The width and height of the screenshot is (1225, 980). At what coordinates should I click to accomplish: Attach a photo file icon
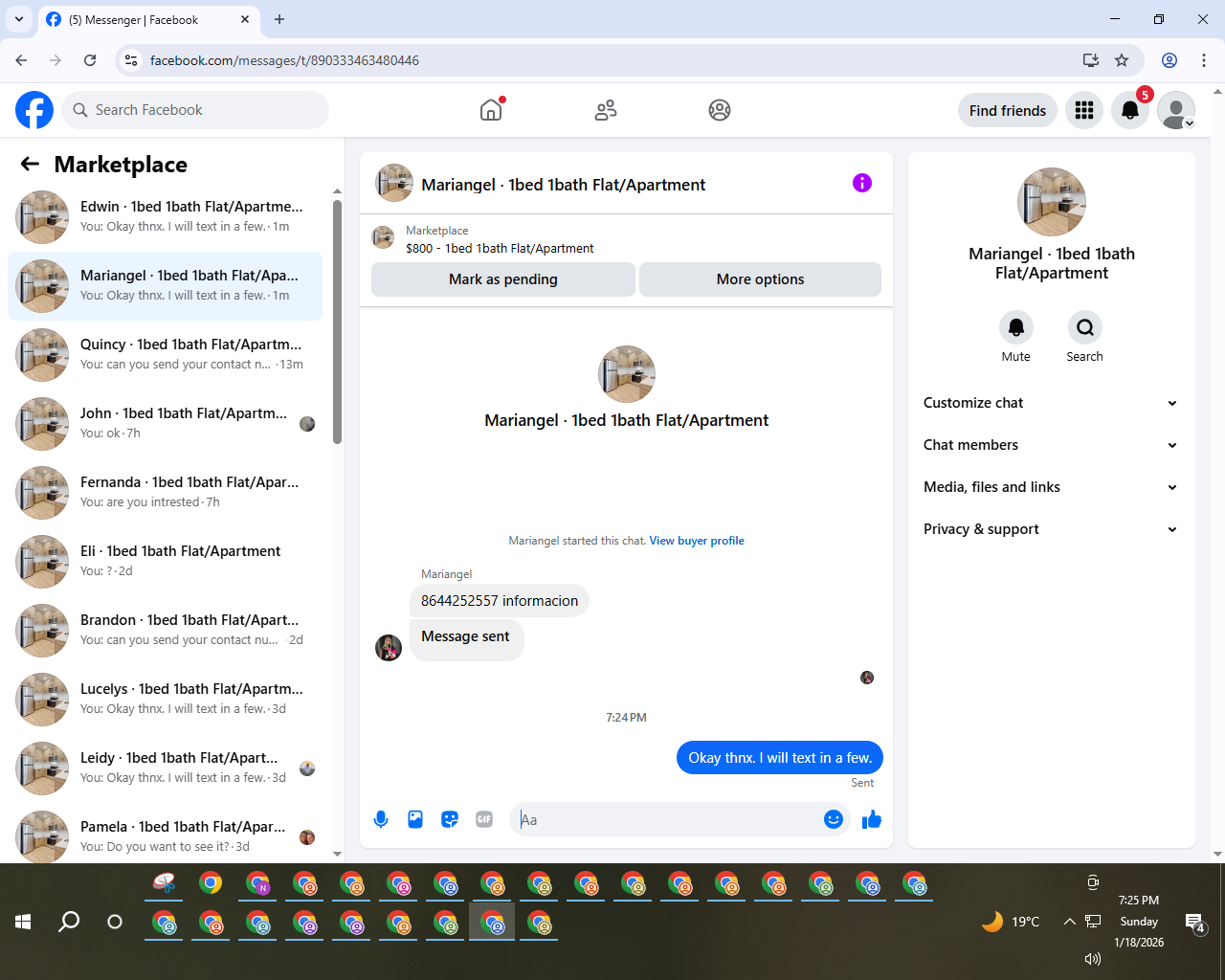415,819
